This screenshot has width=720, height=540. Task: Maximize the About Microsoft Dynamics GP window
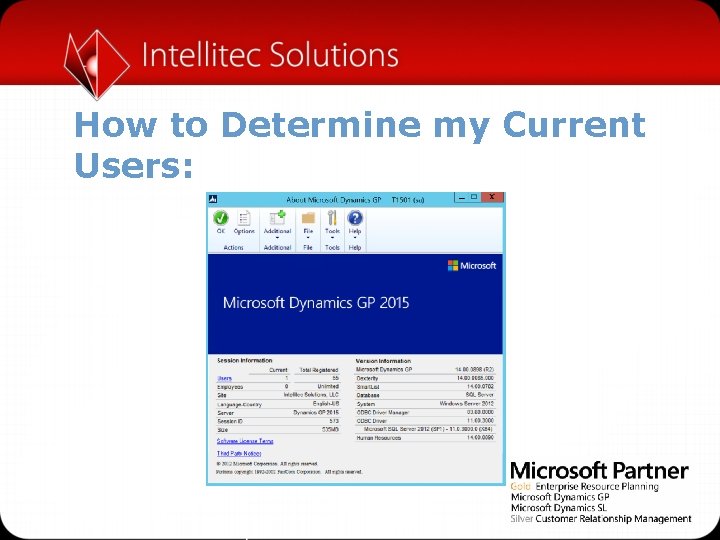coord(474,197)
